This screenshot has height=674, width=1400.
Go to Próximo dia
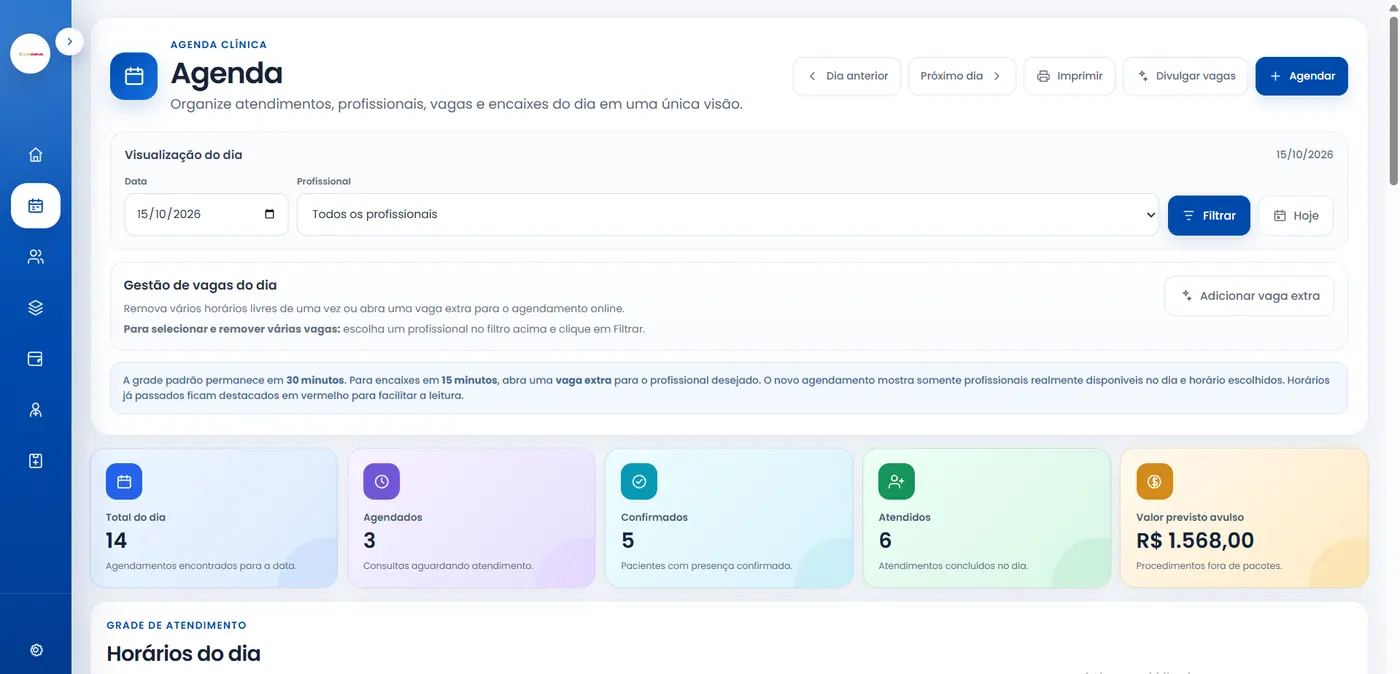(961, 76)
